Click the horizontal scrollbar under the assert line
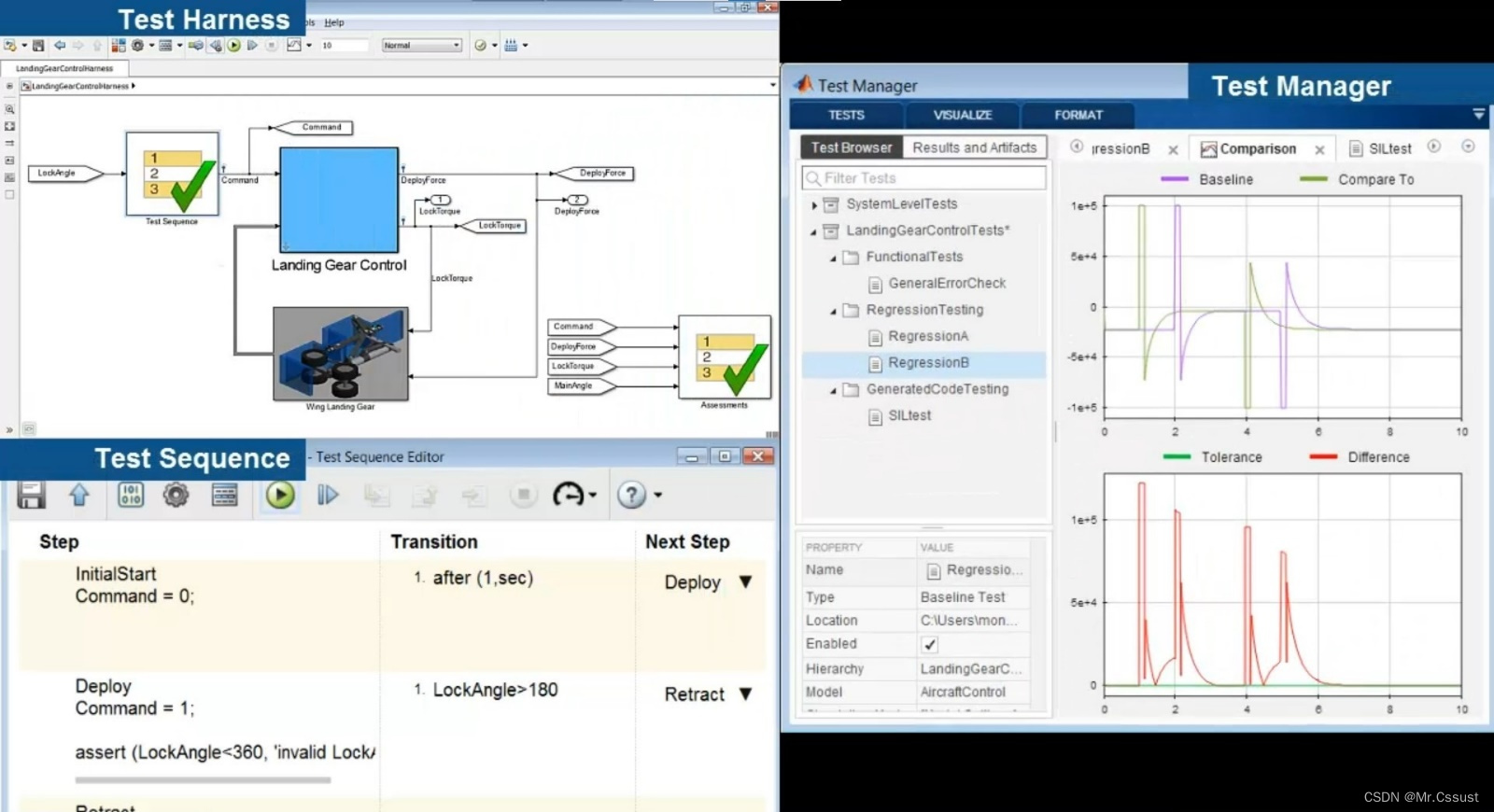Image resolution: width=1494 pixels, height=812 pixels. pos(203,780)
